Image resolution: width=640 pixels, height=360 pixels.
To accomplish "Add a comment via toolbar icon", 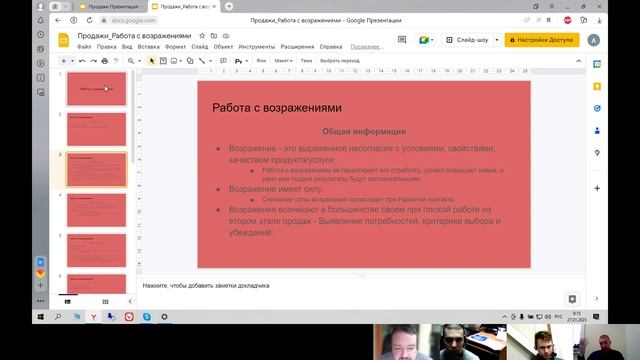I will pyautogui.click(x=223, y=61).
